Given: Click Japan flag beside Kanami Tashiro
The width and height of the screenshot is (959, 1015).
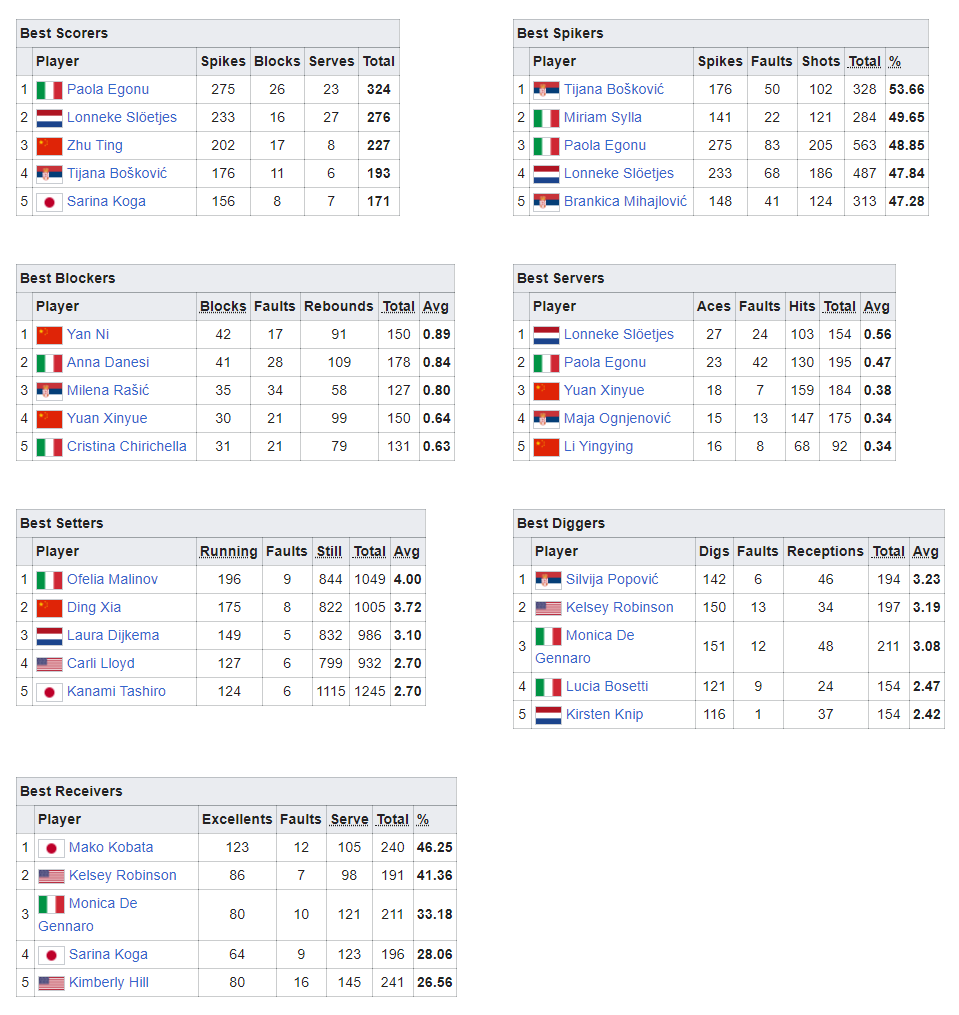Looking at the screenshot, I should pyautogui.click(x=49, y=692).
